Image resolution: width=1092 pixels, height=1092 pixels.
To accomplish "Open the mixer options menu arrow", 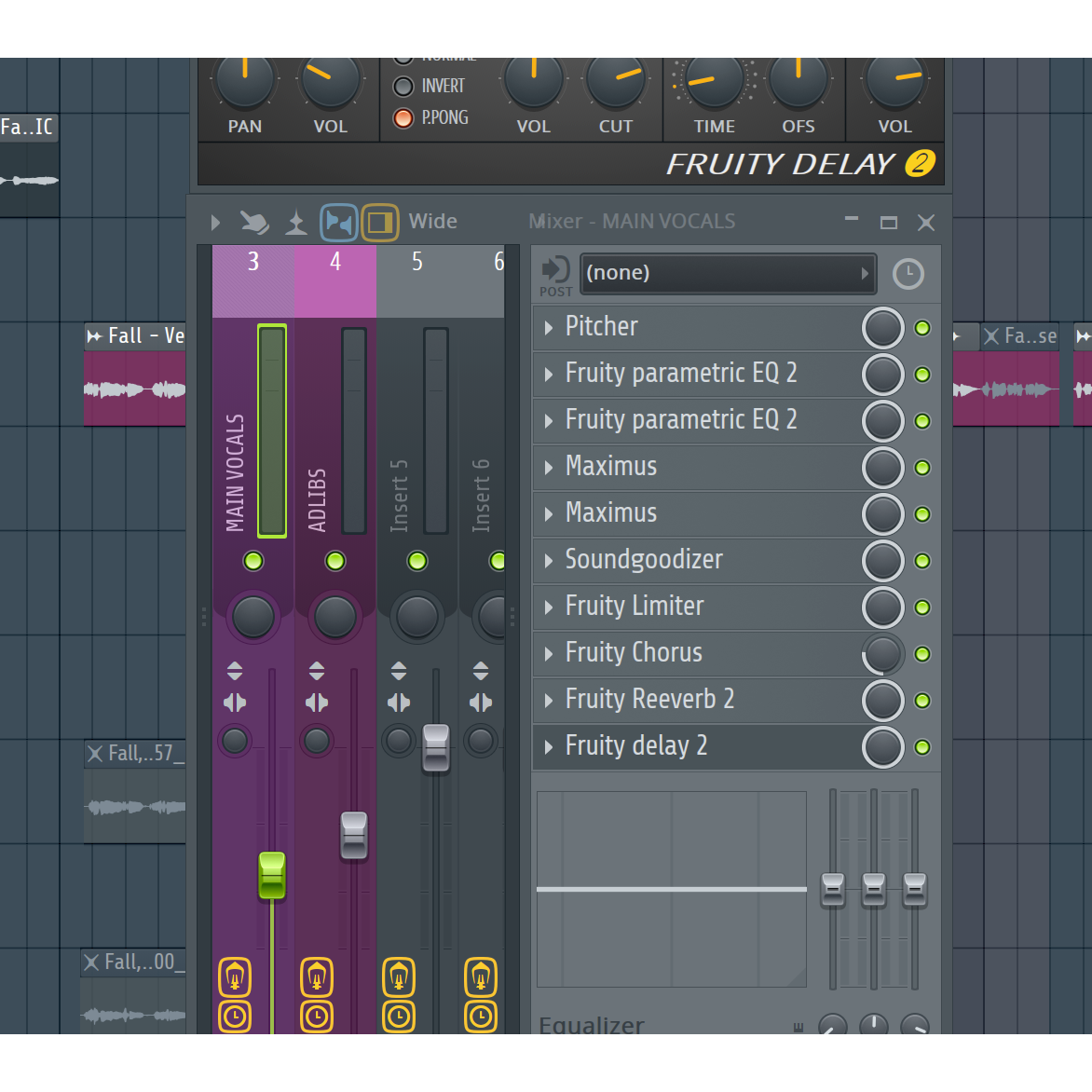I will pos(216,223).
